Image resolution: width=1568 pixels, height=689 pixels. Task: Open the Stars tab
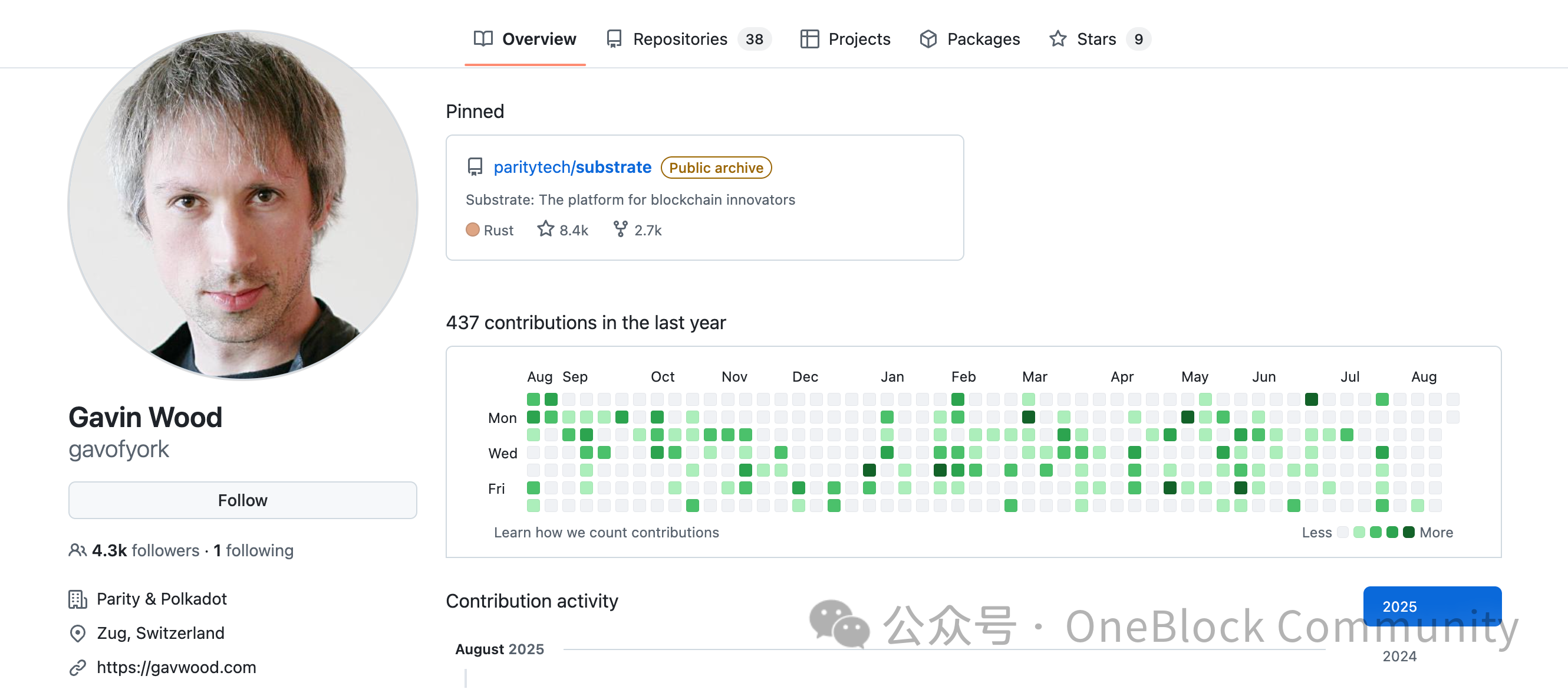point(1096,39)
